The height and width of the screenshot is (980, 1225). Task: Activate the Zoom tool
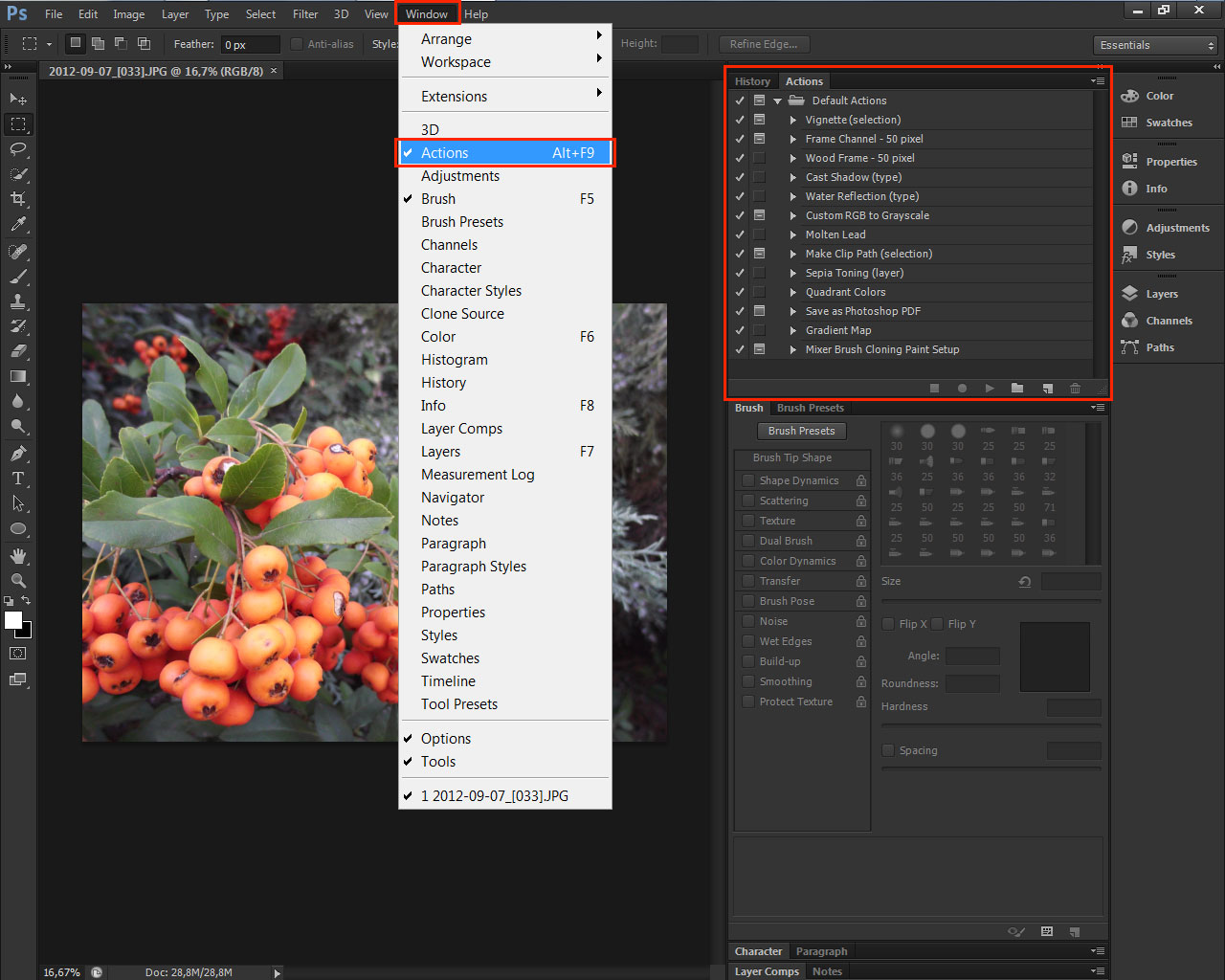click(x=18, y=580)
